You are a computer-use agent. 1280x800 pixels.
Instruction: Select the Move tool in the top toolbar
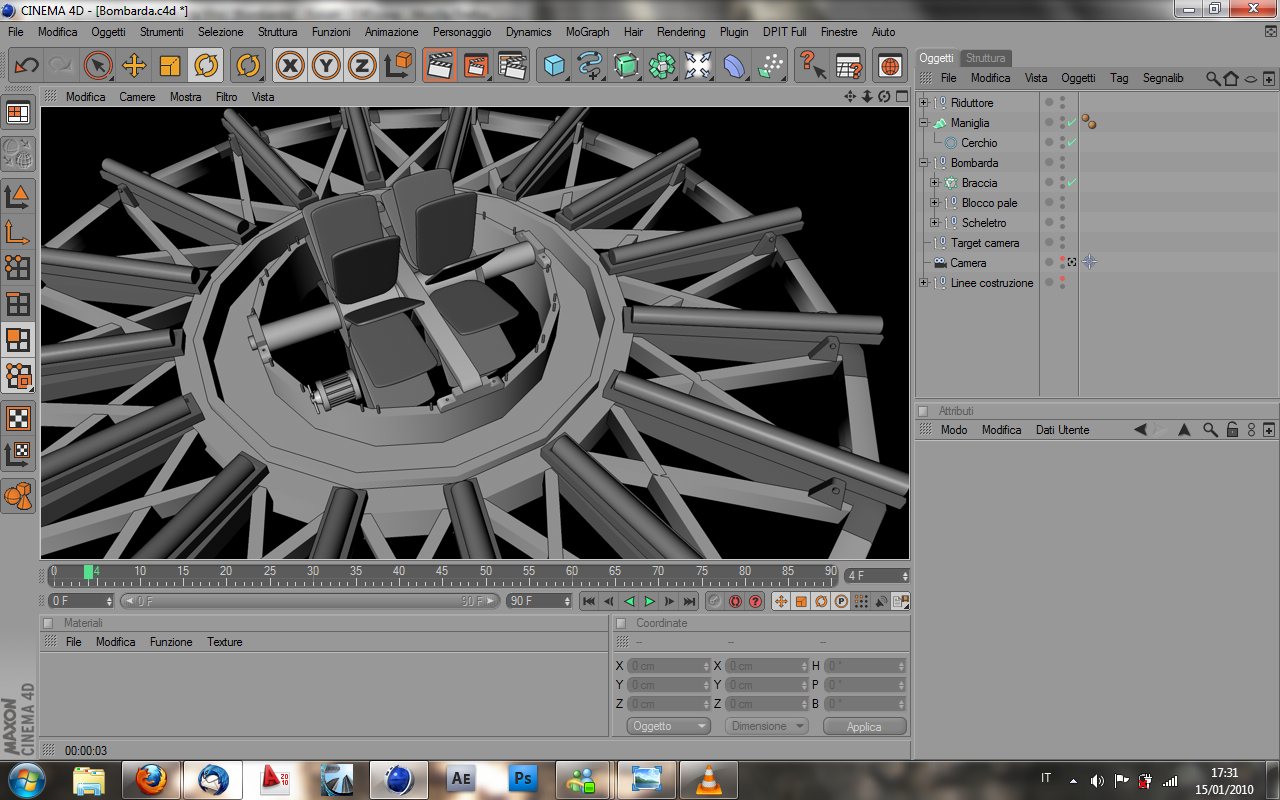click(134, 66)
